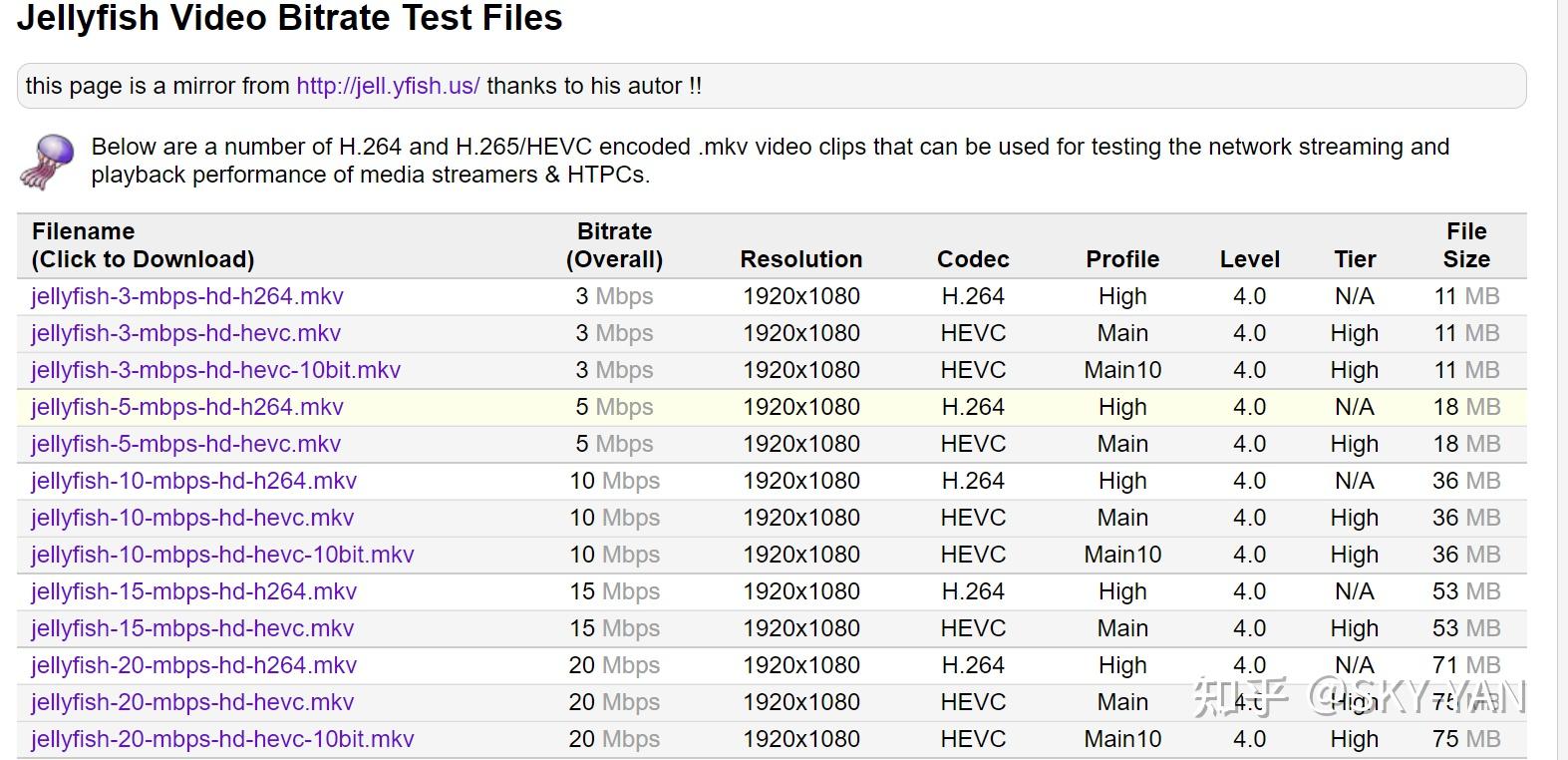
Task: Download jellyfish-15-mbps-hd-hevc.mkv
Action: (192, 629)
